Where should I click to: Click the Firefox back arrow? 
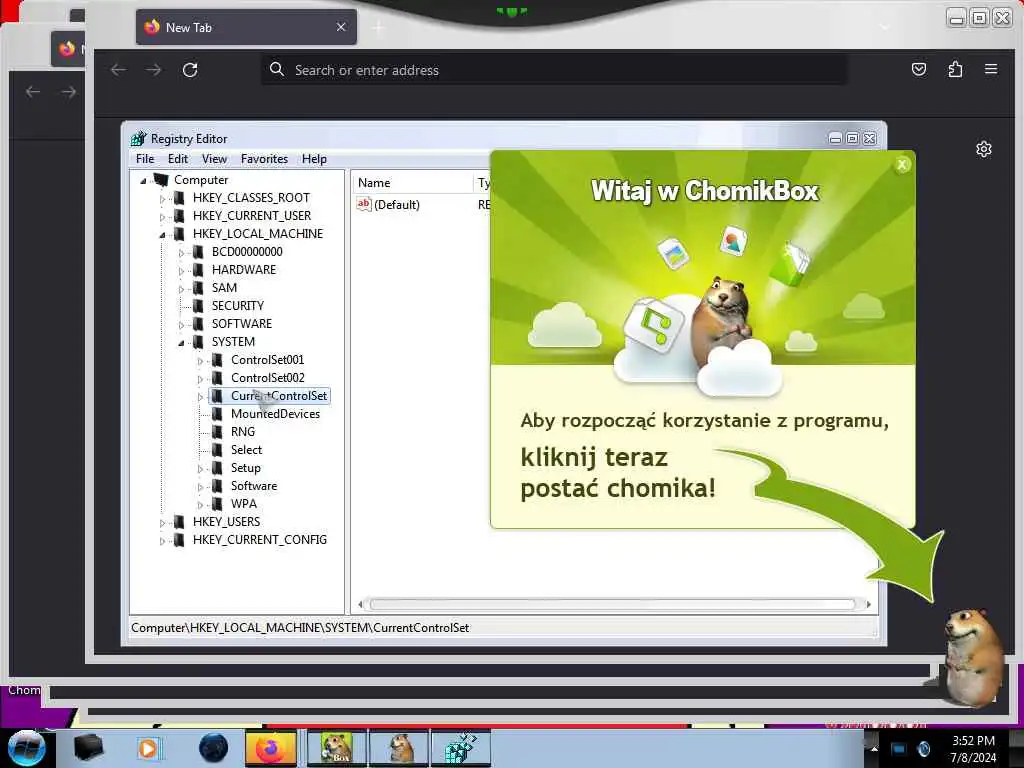click(x=118, y=70)
